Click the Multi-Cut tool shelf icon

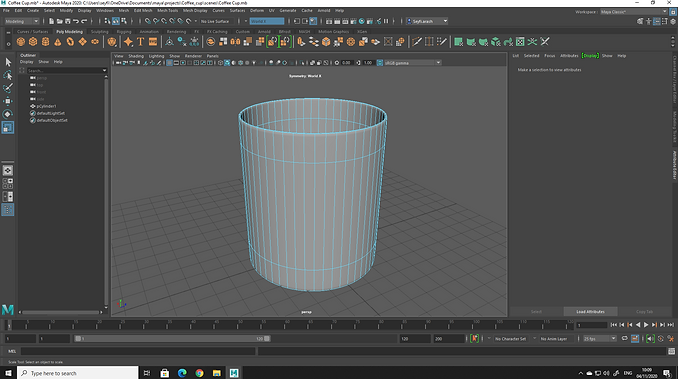(417, 42)
